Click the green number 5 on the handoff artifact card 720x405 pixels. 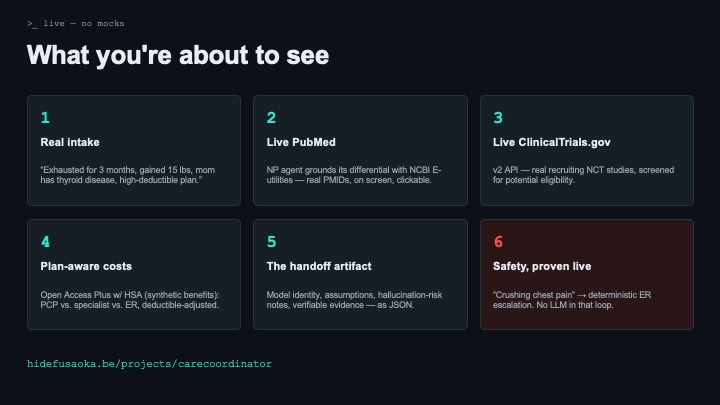click(x=271, y=242)
